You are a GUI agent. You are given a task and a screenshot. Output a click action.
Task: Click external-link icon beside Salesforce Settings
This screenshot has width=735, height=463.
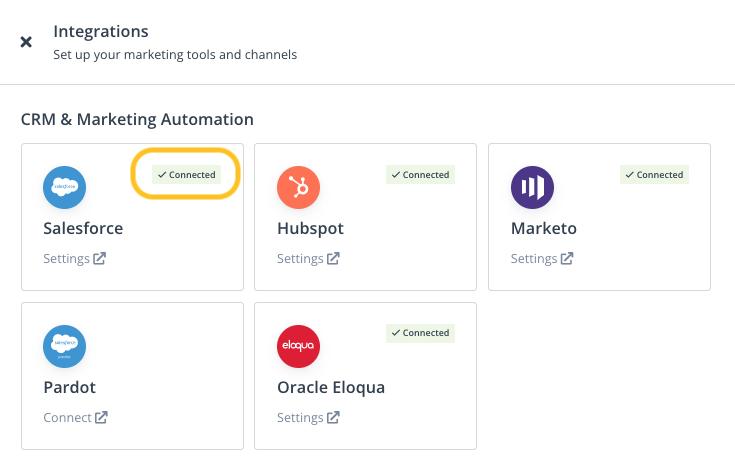coord(100,259)
